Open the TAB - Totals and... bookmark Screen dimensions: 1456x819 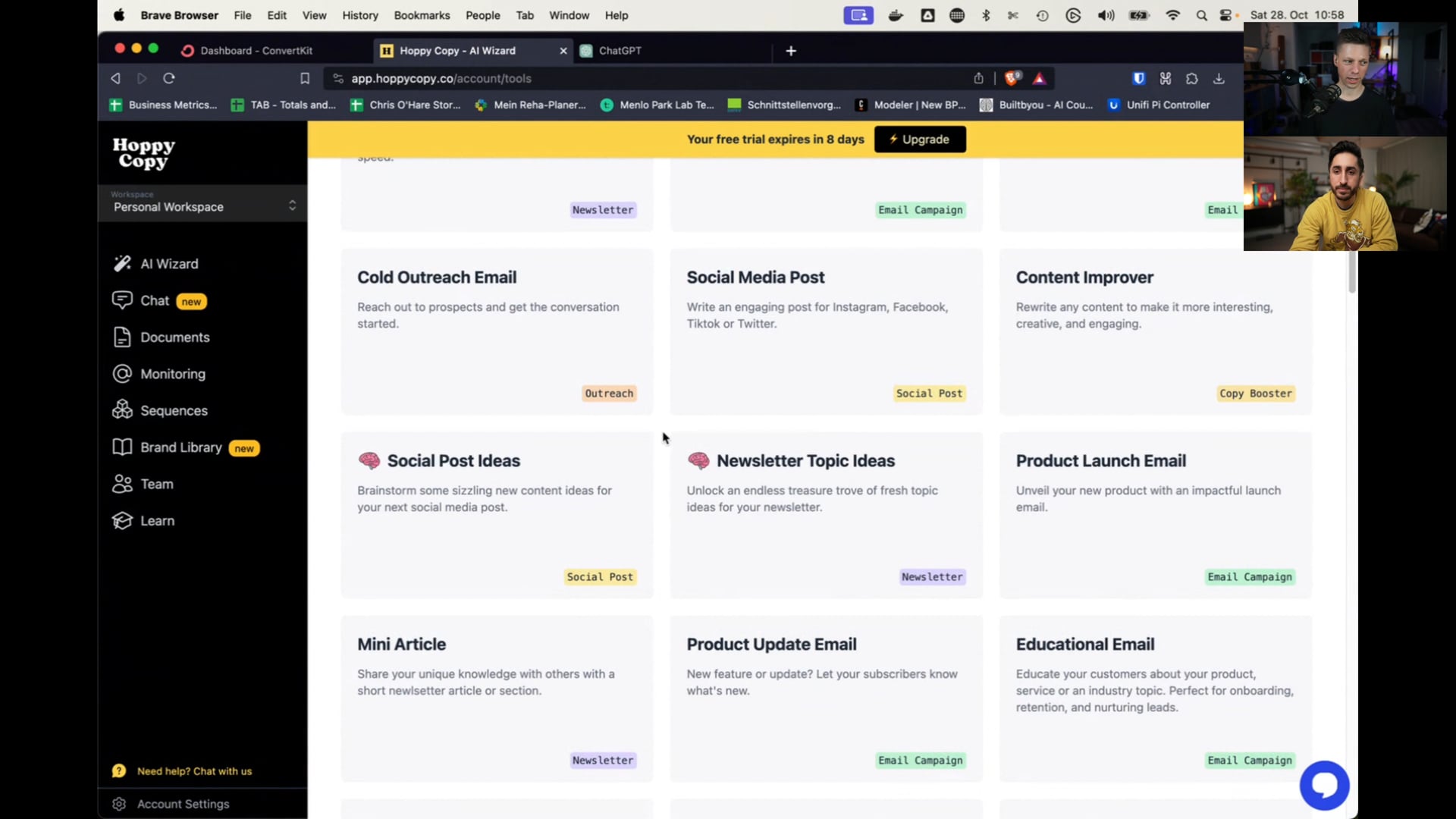click(284, 105)
